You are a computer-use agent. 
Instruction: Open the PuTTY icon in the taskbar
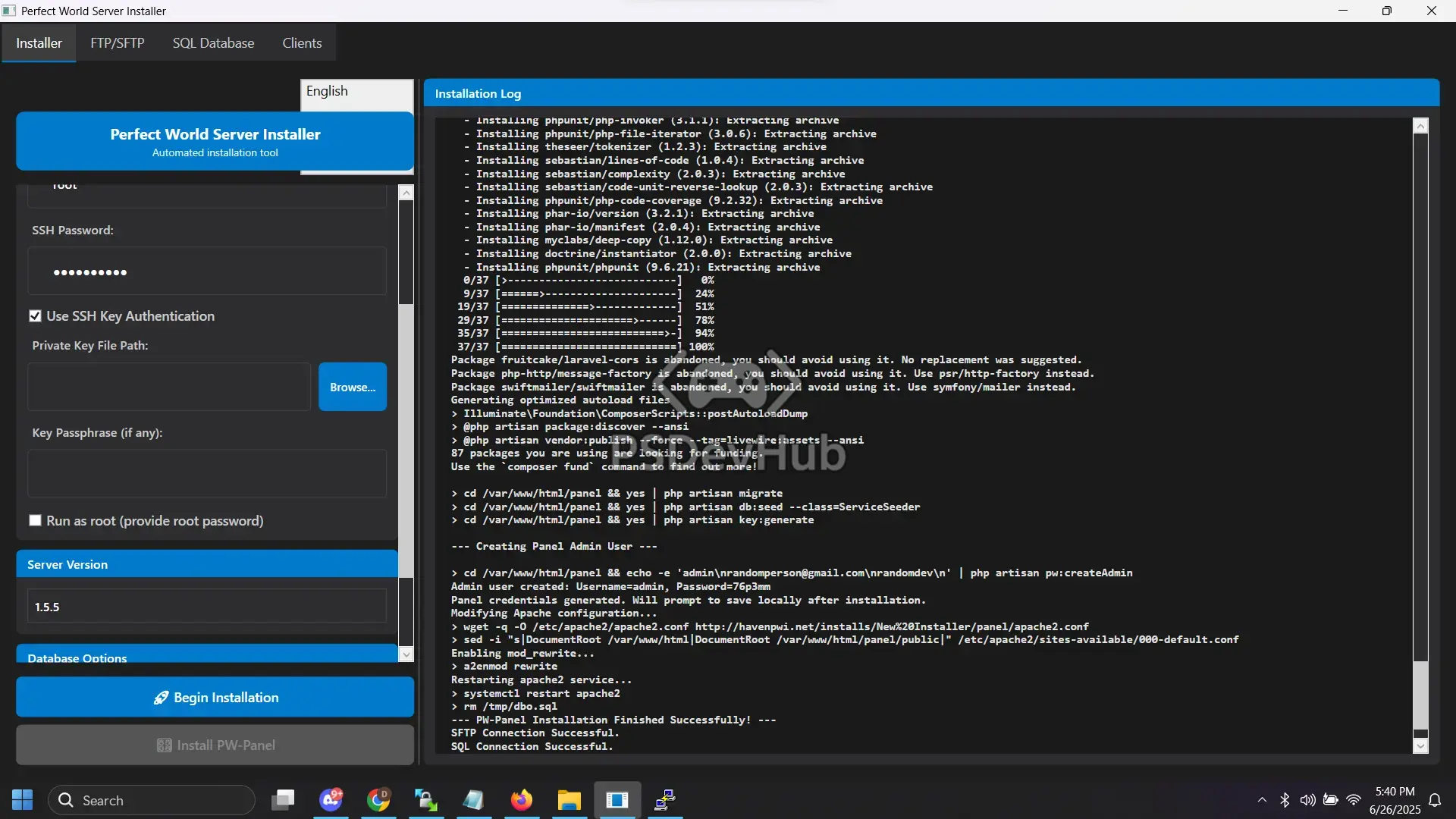tap(665, 800)
